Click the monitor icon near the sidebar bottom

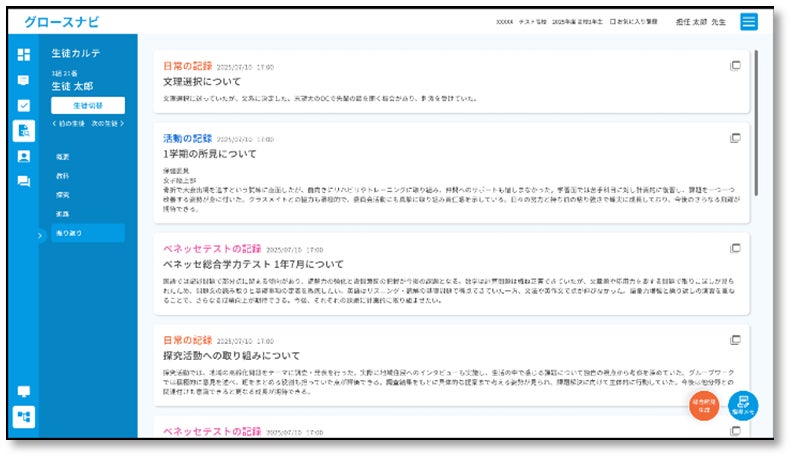pyautogui.click(x=24, y=392)
